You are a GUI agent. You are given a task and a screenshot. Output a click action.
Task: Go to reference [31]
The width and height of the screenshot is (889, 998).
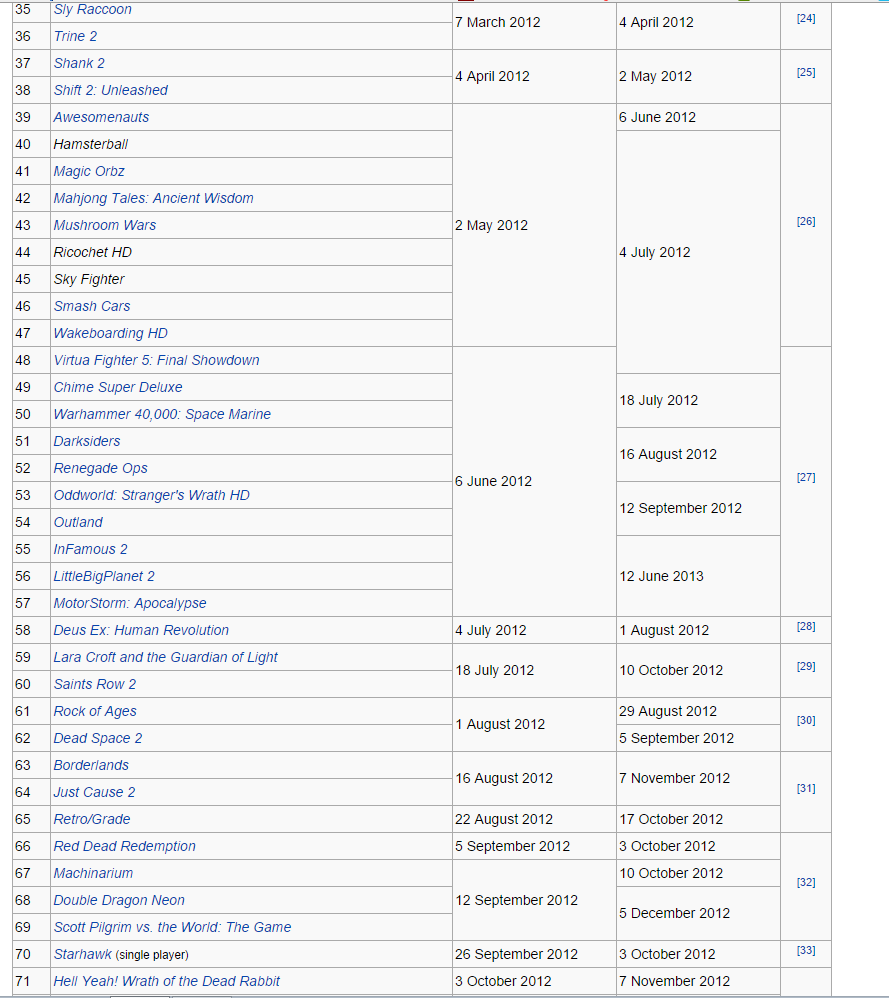806,788
